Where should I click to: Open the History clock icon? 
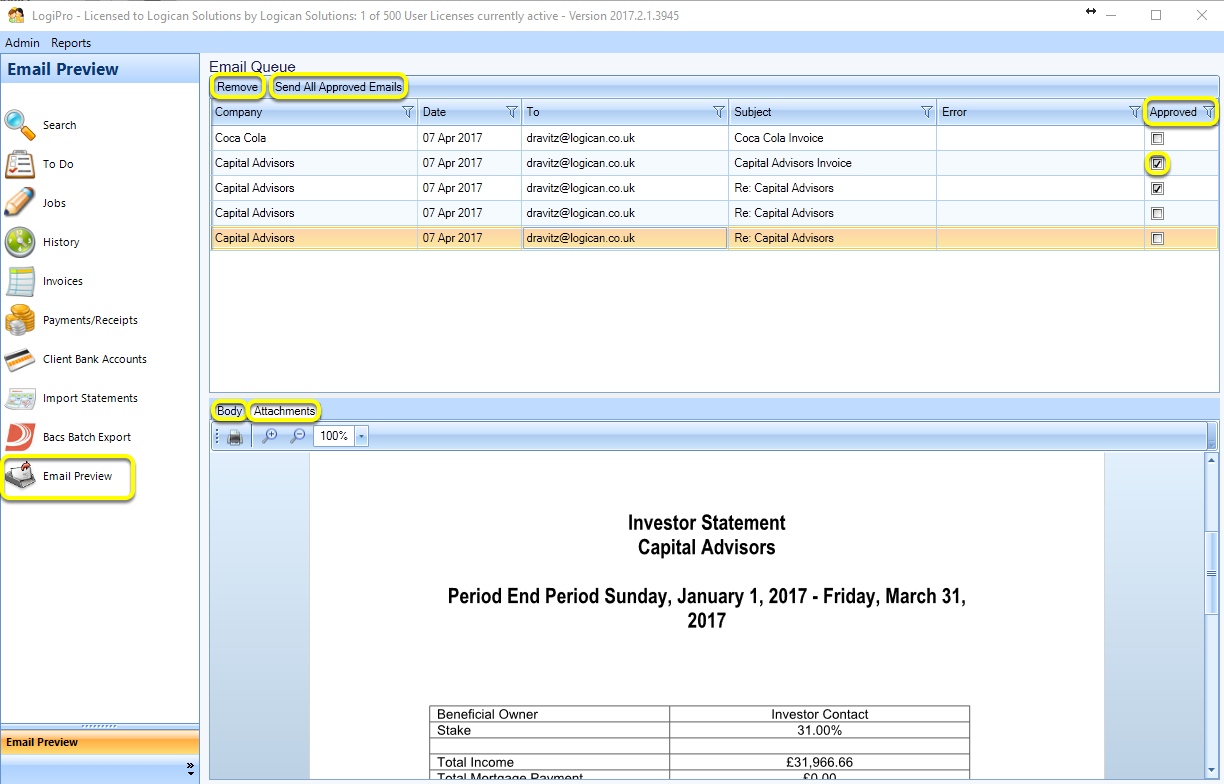tap(20, 242)
